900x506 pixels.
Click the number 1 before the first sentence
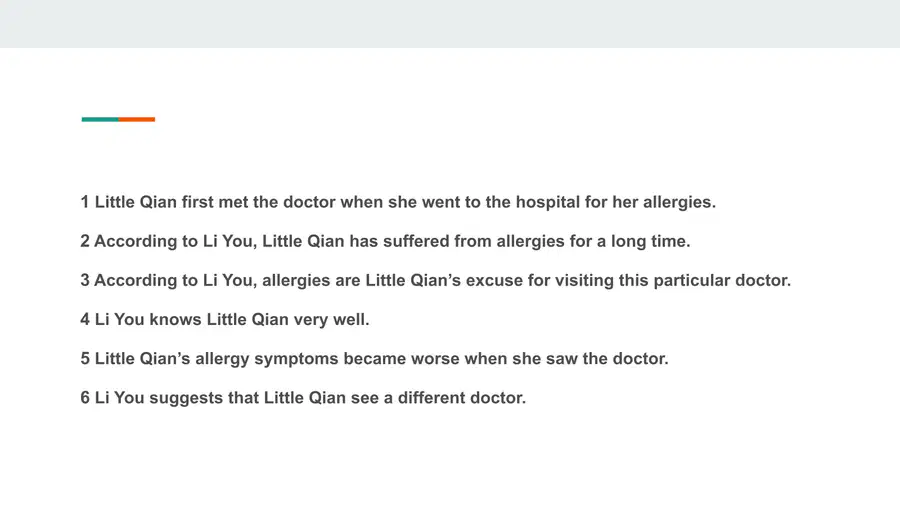(x=85, y=202)
